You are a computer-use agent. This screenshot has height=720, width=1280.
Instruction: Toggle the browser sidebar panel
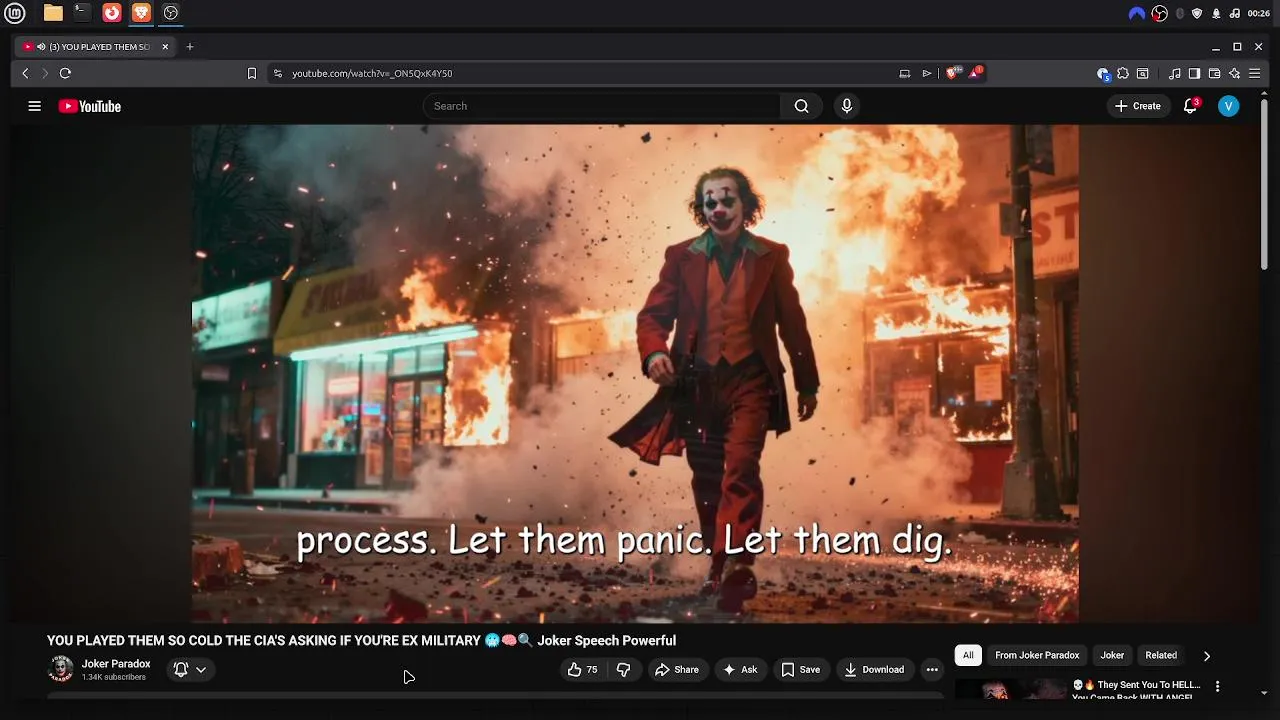click(x=1194, y=73)
